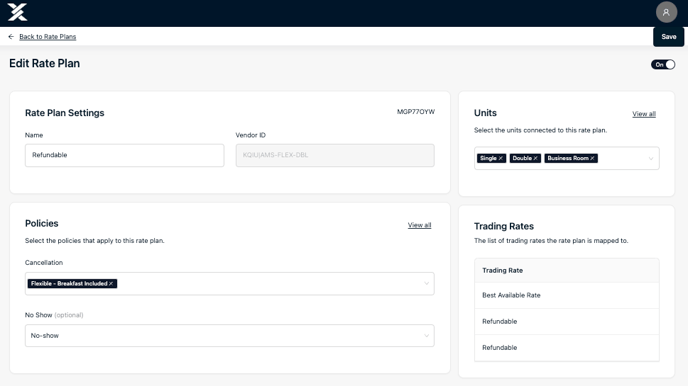Open the No Show dropdown

point(229,336)
